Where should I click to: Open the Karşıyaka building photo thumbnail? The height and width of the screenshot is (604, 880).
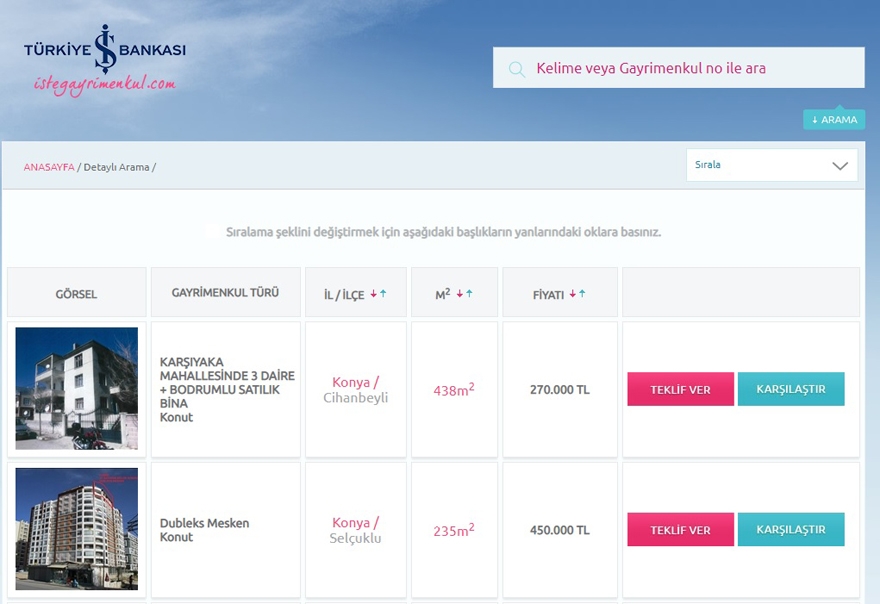(x=77, y=388)
